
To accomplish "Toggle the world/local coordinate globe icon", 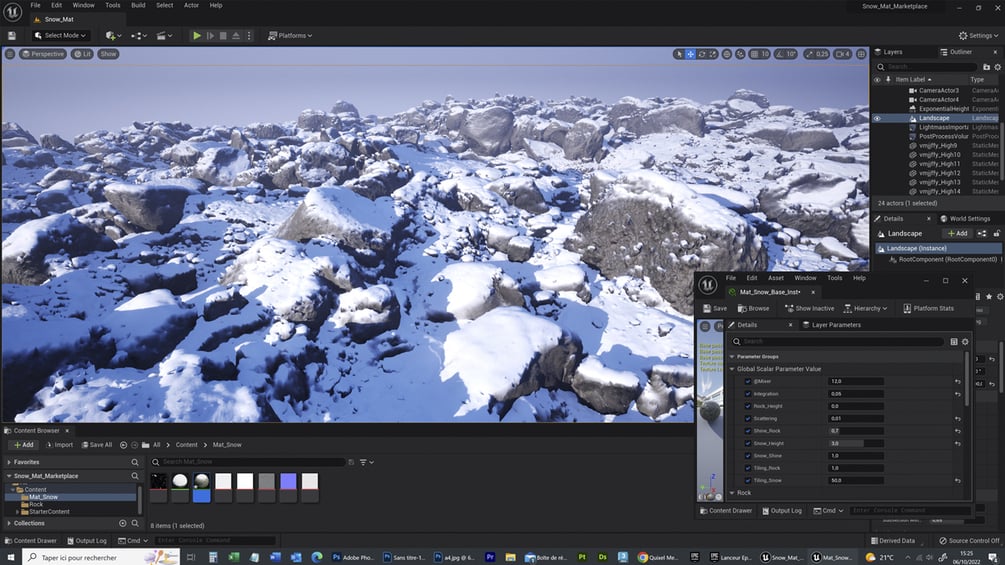I will [x=727, y=54].
